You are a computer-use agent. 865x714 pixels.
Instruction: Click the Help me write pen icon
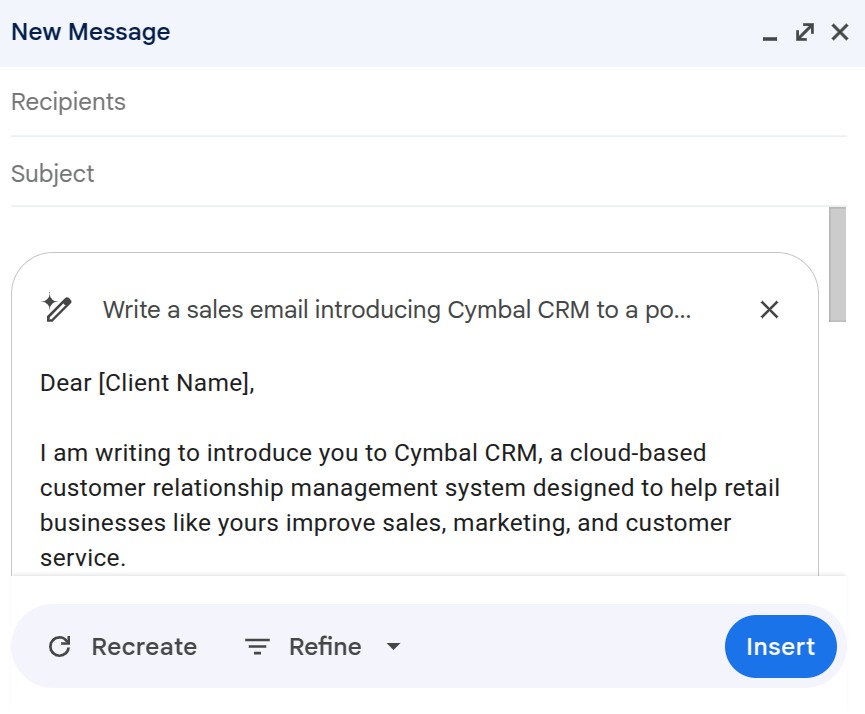57,308
